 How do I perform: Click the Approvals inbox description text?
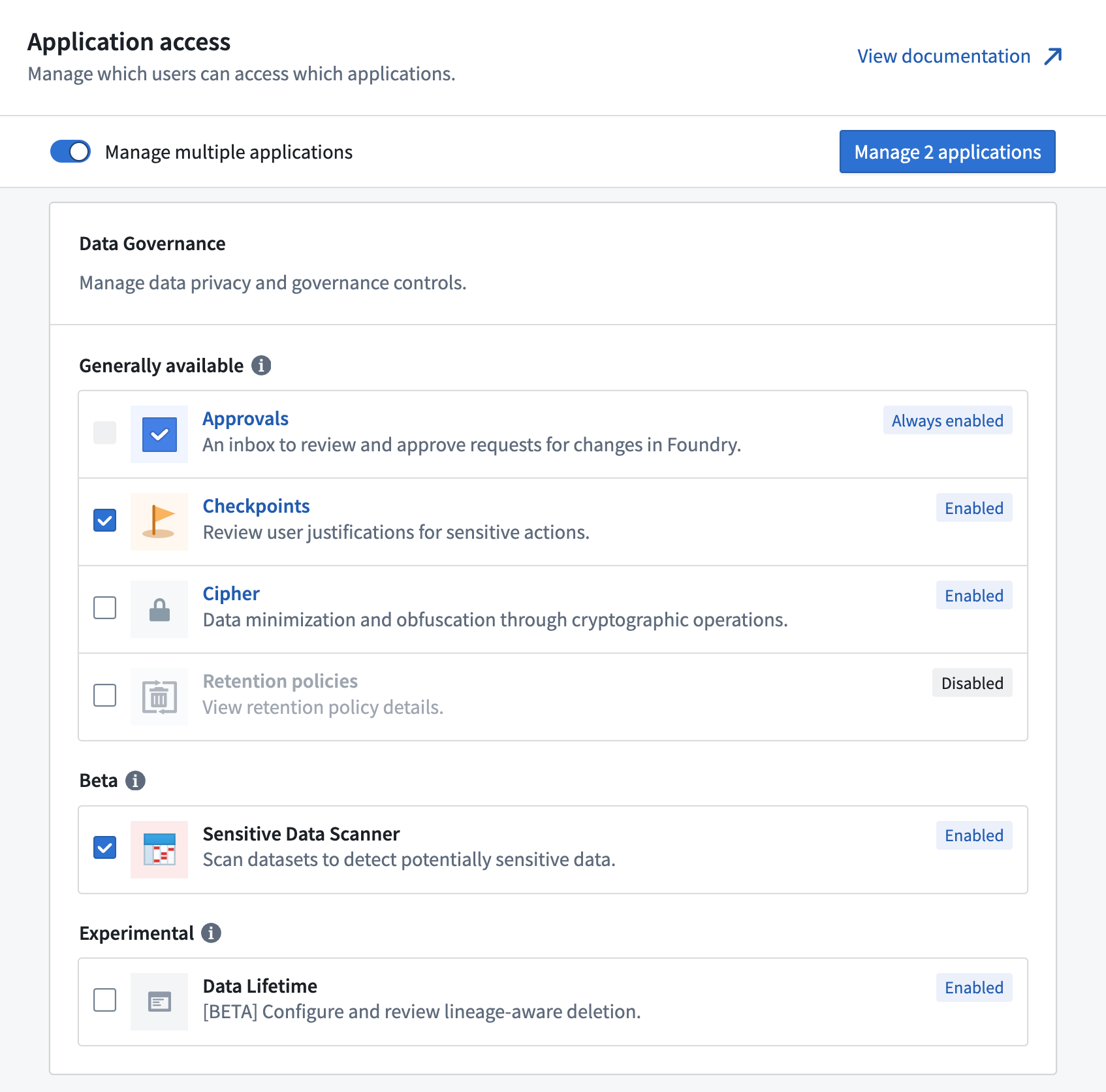coord(471,445)
